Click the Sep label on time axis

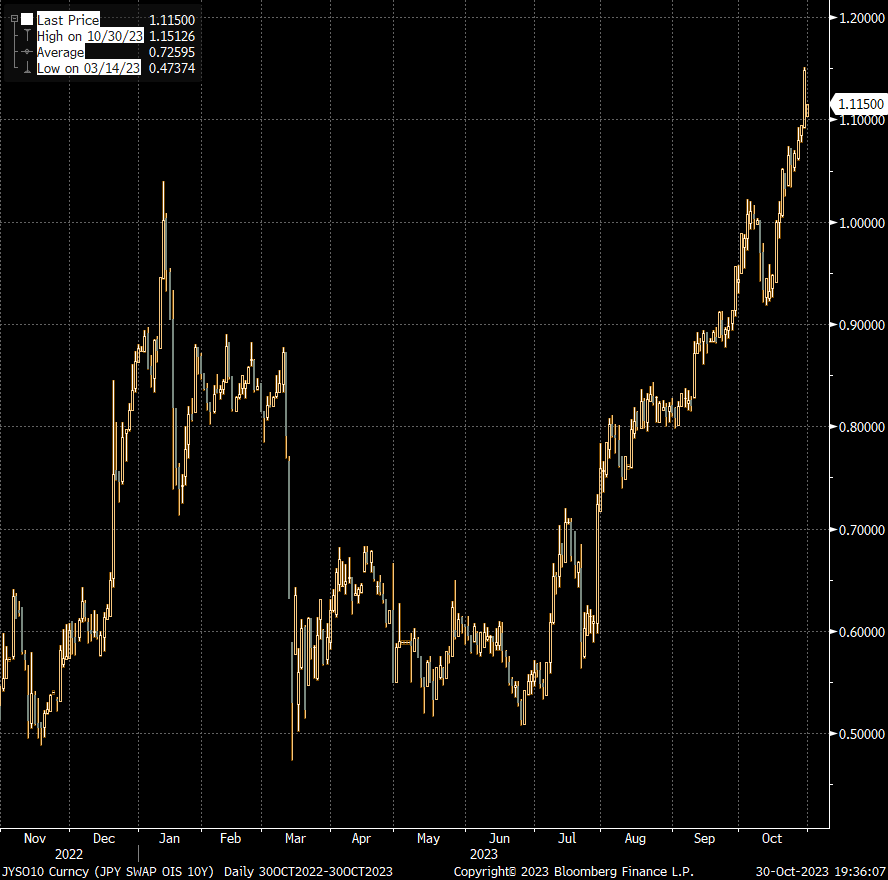click(704, 838)
